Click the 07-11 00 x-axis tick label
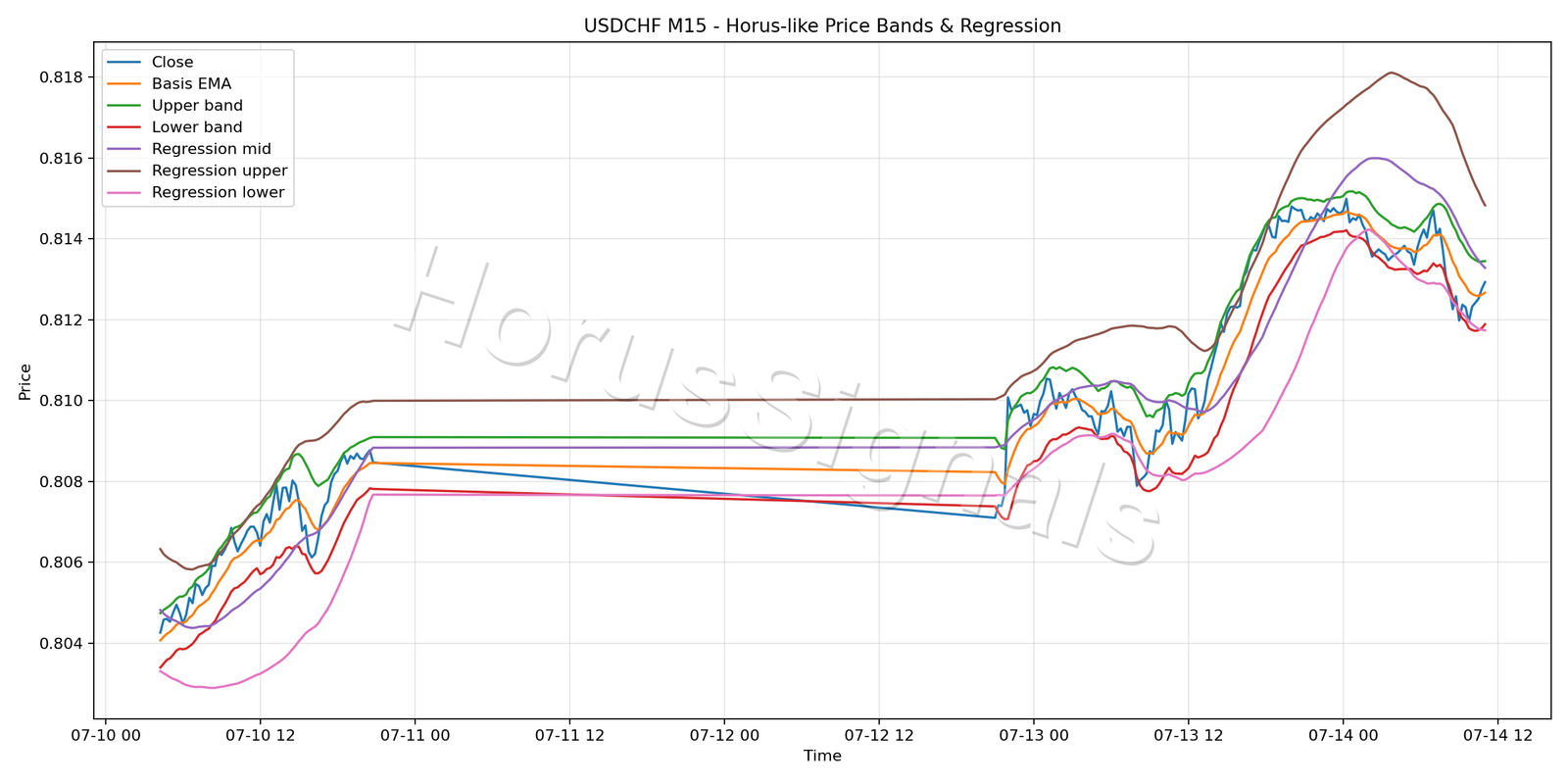 [x=415, y=735]
